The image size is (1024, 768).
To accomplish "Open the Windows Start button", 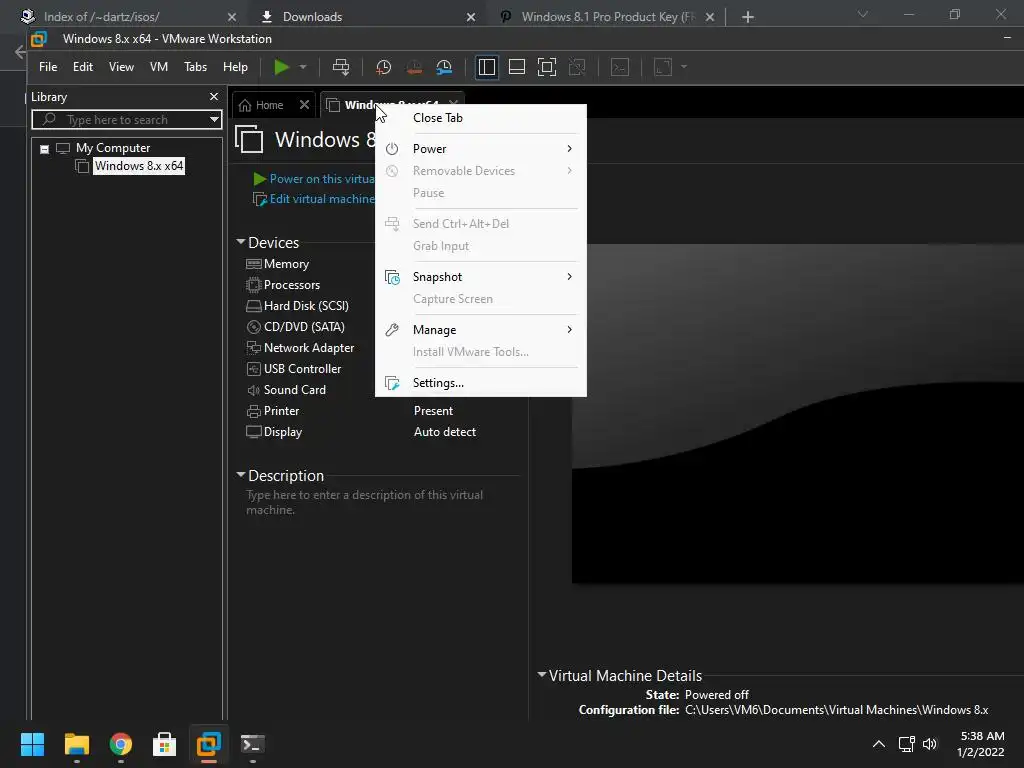I will [x=32, y=744].
